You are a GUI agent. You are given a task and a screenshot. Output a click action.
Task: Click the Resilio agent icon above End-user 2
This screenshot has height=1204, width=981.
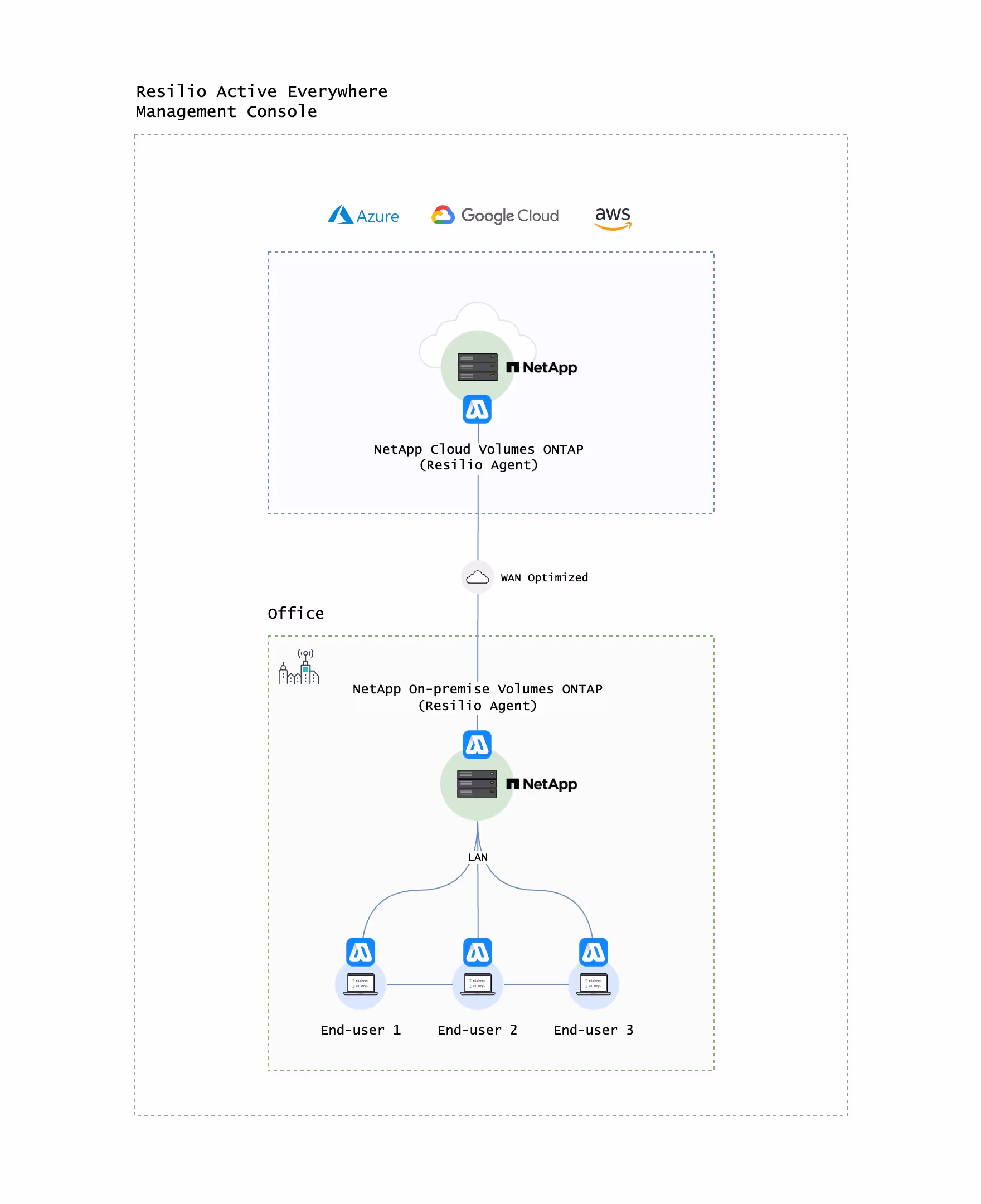pos(478,952)
